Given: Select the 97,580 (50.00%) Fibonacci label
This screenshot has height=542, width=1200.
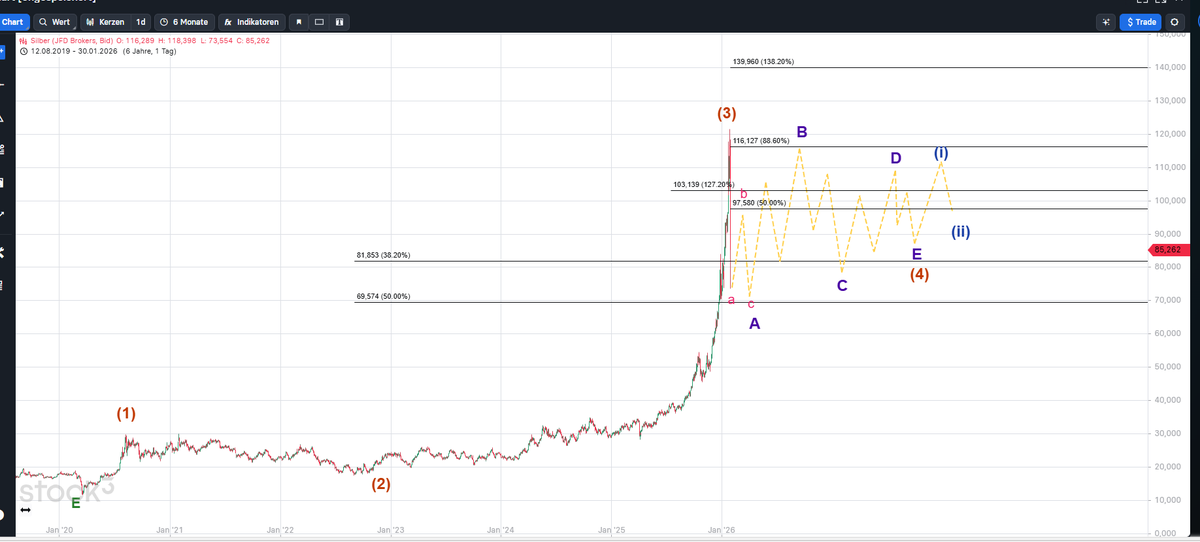Looking at the screenshot, I should 759,203.
